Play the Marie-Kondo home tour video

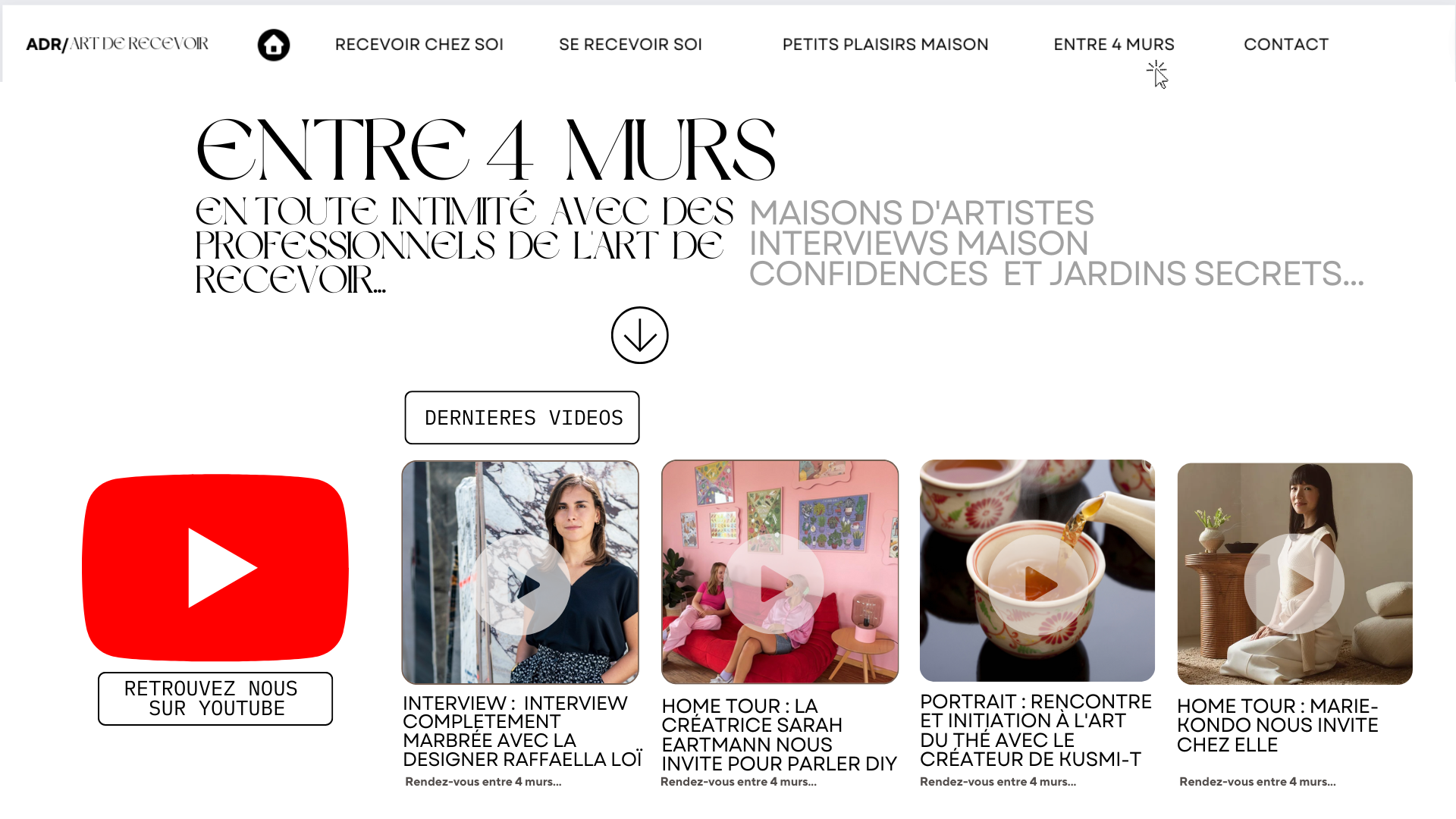1294,584
